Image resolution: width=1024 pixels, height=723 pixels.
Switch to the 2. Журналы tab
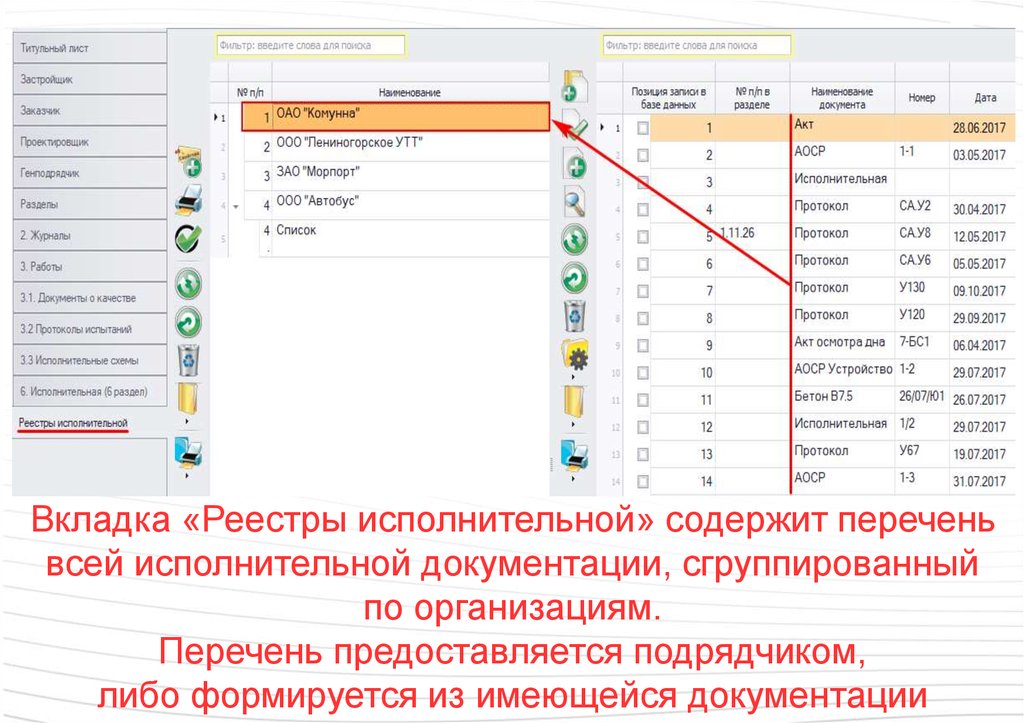coord(90,235)
